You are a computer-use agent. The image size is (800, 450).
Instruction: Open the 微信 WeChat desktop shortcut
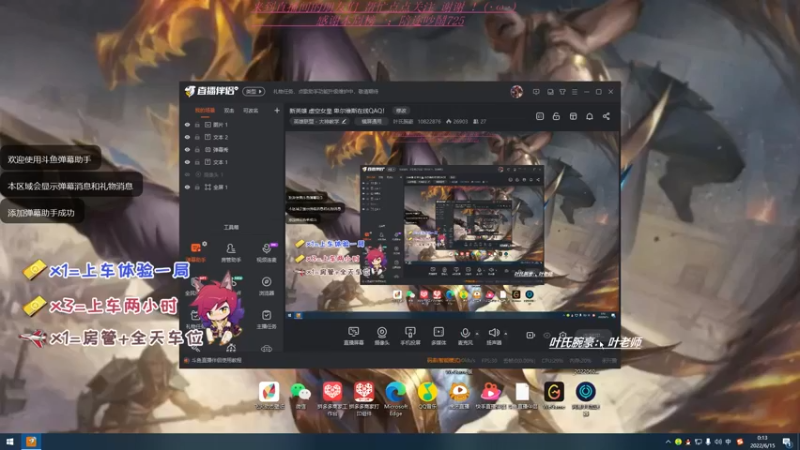[x=301, y=396]
